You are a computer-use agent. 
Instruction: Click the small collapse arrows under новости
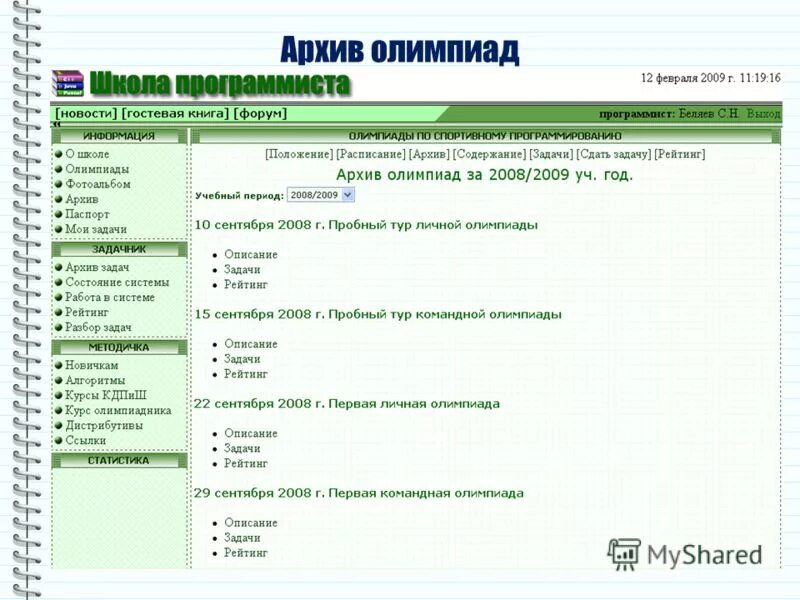(57, 124)
